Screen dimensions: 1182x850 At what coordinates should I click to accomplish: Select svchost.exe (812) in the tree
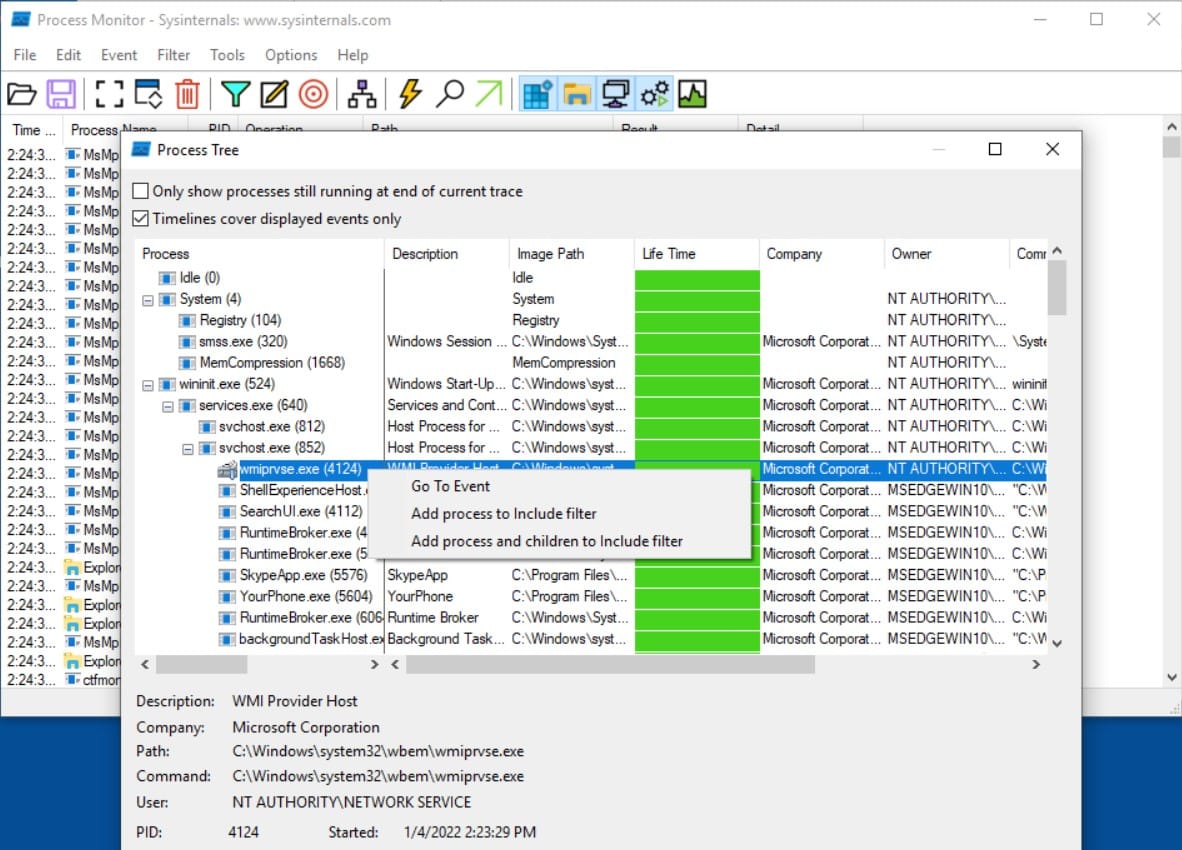[272, 427]
